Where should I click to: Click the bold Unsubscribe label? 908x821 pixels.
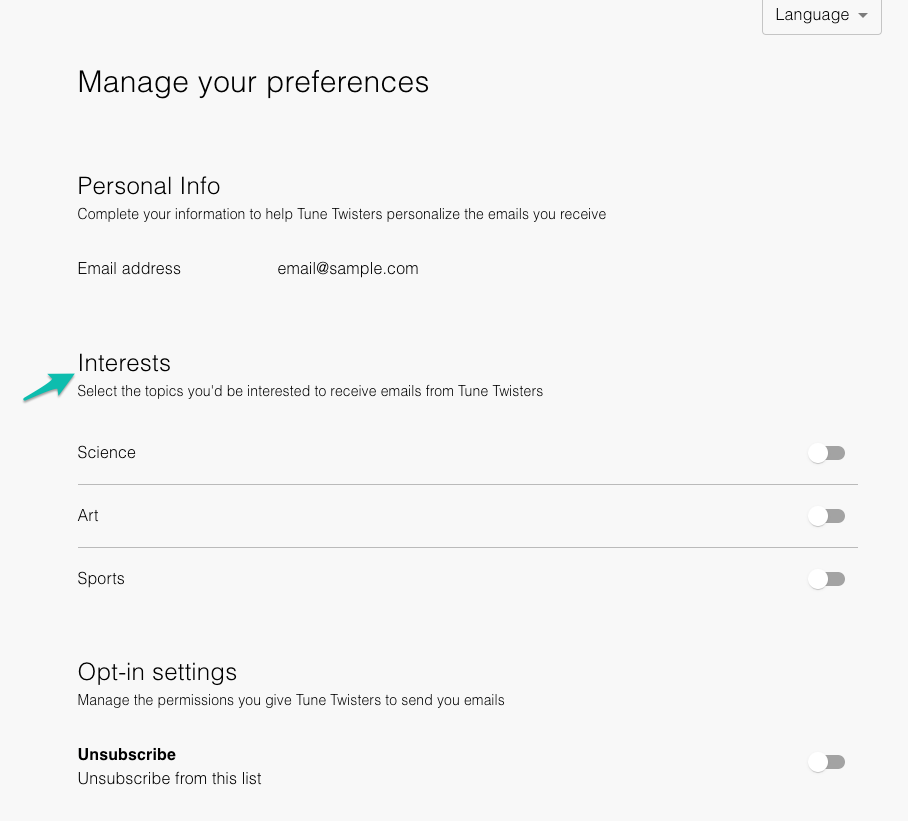(127, 754)
